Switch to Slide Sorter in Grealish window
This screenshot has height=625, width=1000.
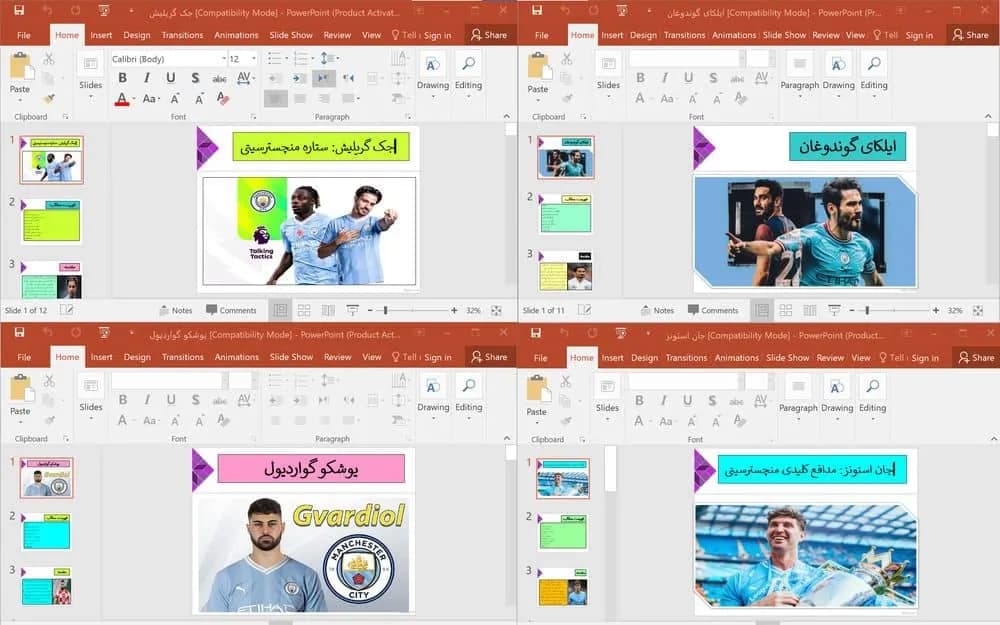point(304,310)
